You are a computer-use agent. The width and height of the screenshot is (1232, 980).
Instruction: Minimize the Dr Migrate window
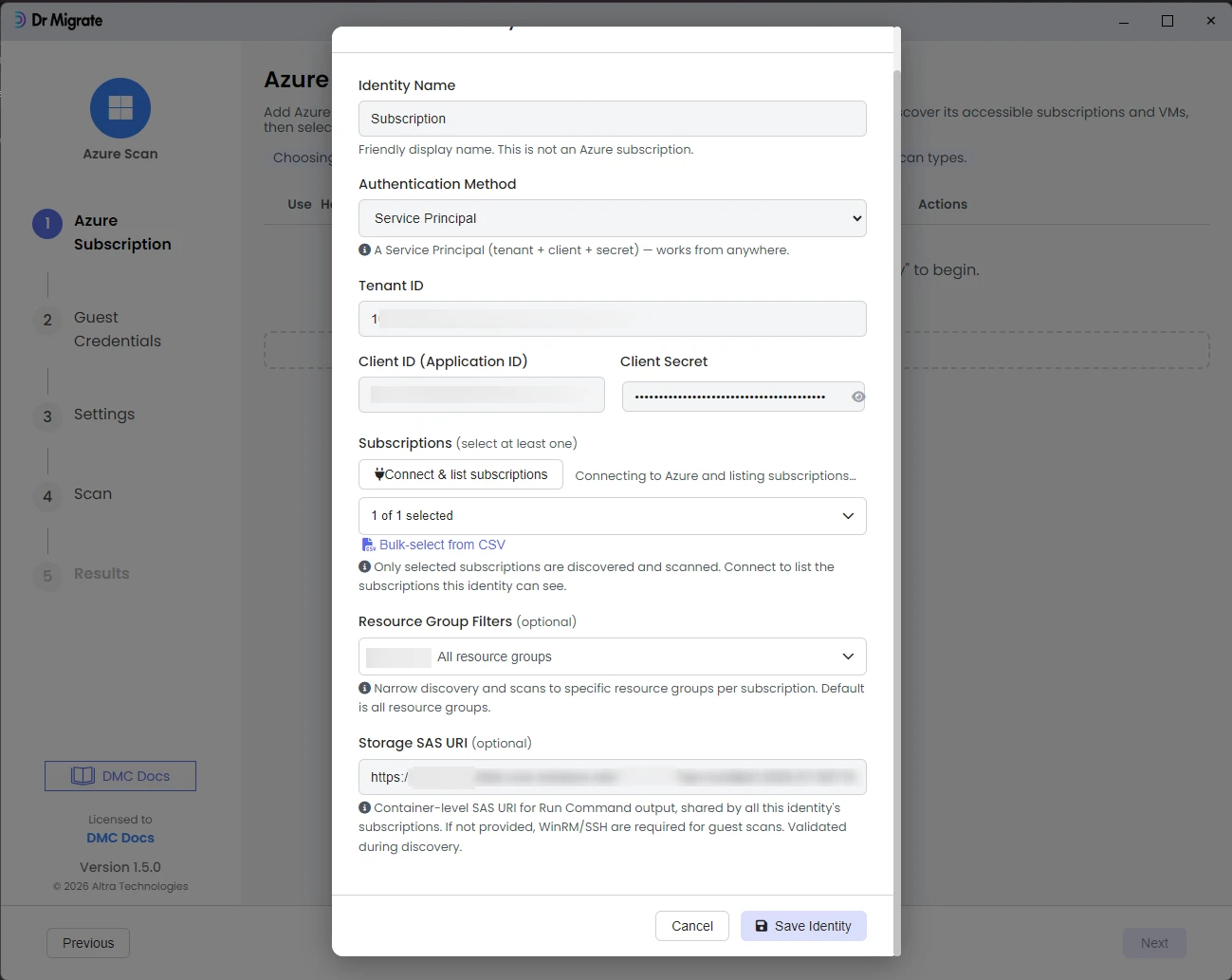tap(1124, 21)
